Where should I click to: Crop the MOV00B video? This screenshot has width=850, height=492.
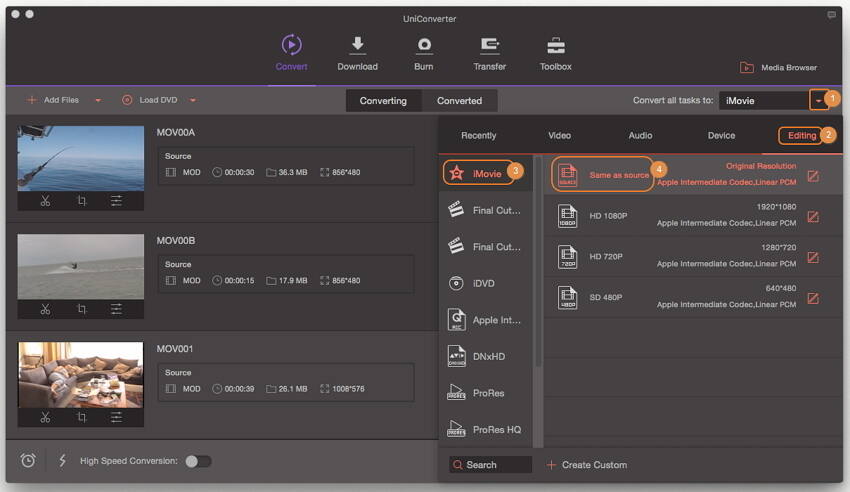[x=81, y=309]
